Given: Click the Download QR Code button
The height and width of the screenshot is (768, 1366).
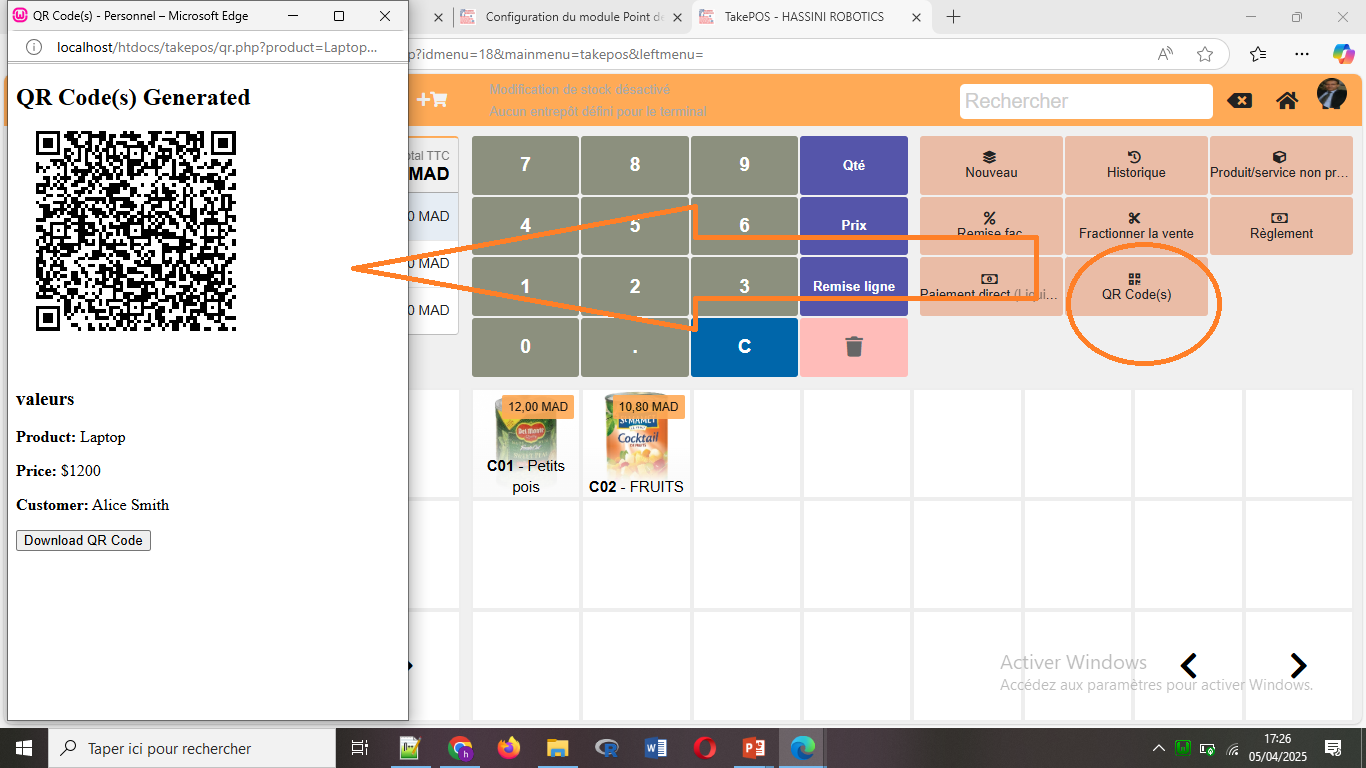Looking at the screenshot, I should click(83, 540).
